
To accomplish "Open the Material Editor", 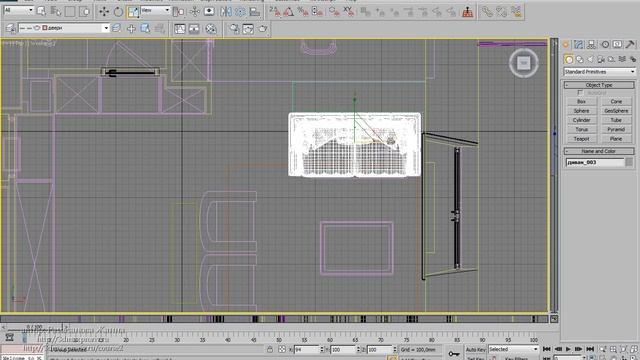I will click(211, 29).
